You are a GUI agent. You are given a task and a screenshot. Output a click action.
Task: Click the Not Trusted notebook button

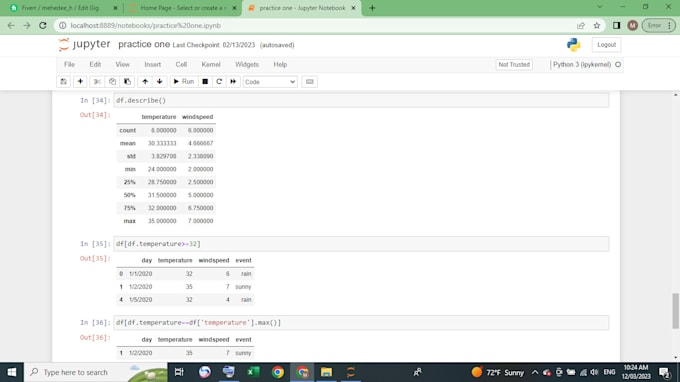click(514, 65)
